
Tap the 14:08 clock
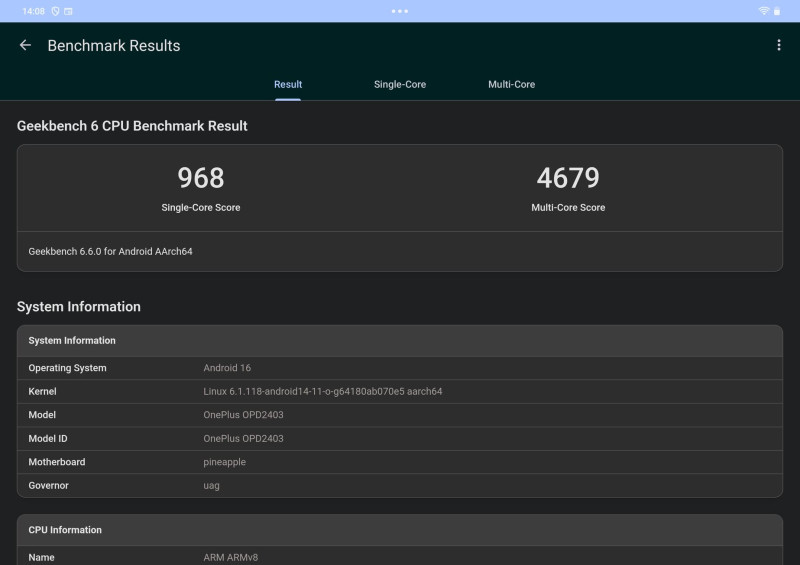click(33, 11)
